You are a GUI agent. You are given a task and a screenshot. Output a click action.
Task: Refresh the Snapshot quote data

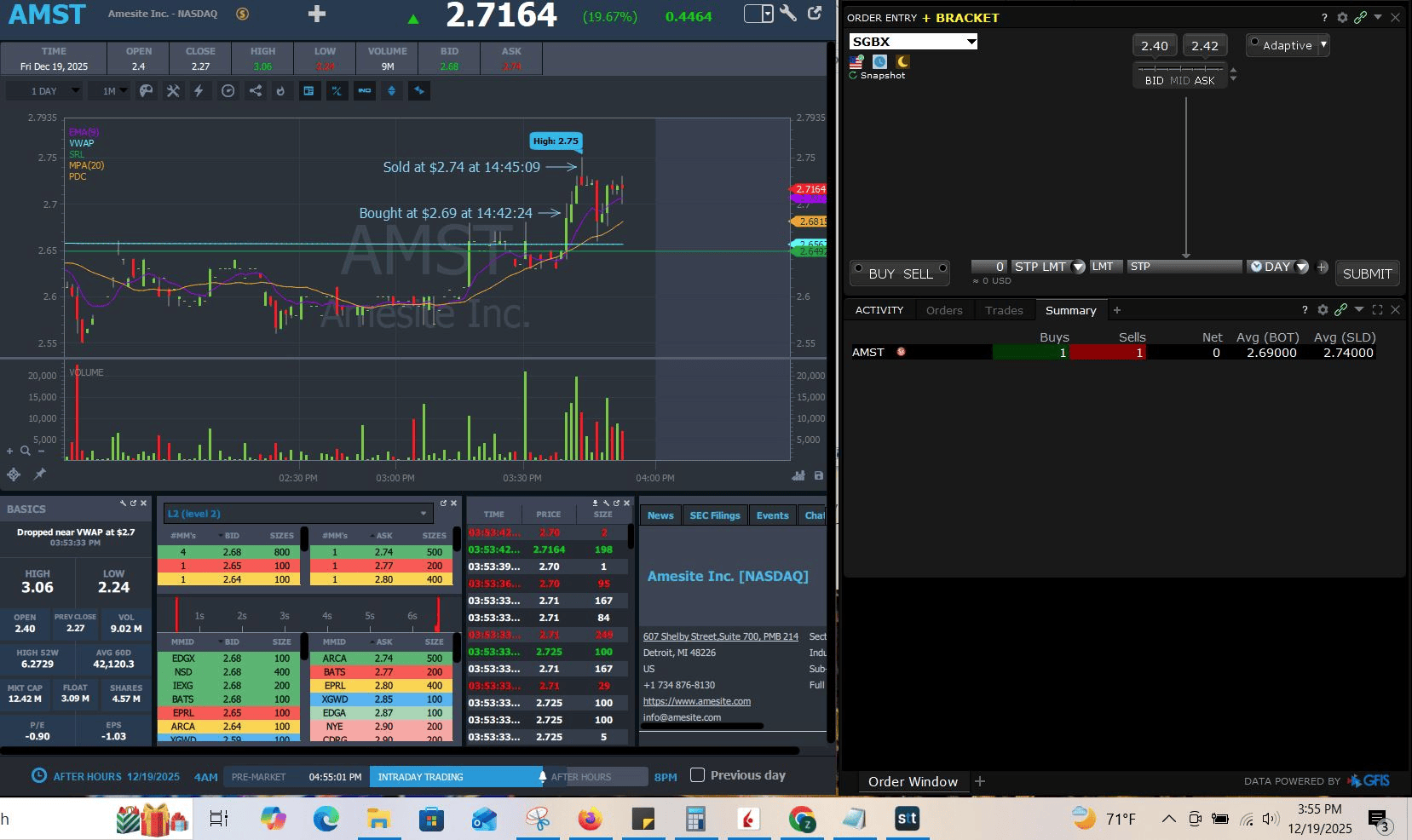[x=853, y=75]
